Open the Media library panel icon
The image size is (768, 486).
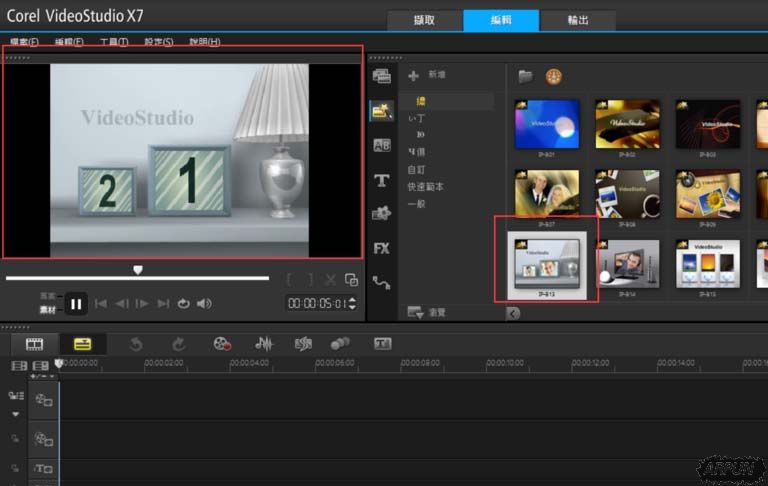[x=381, y=76]
